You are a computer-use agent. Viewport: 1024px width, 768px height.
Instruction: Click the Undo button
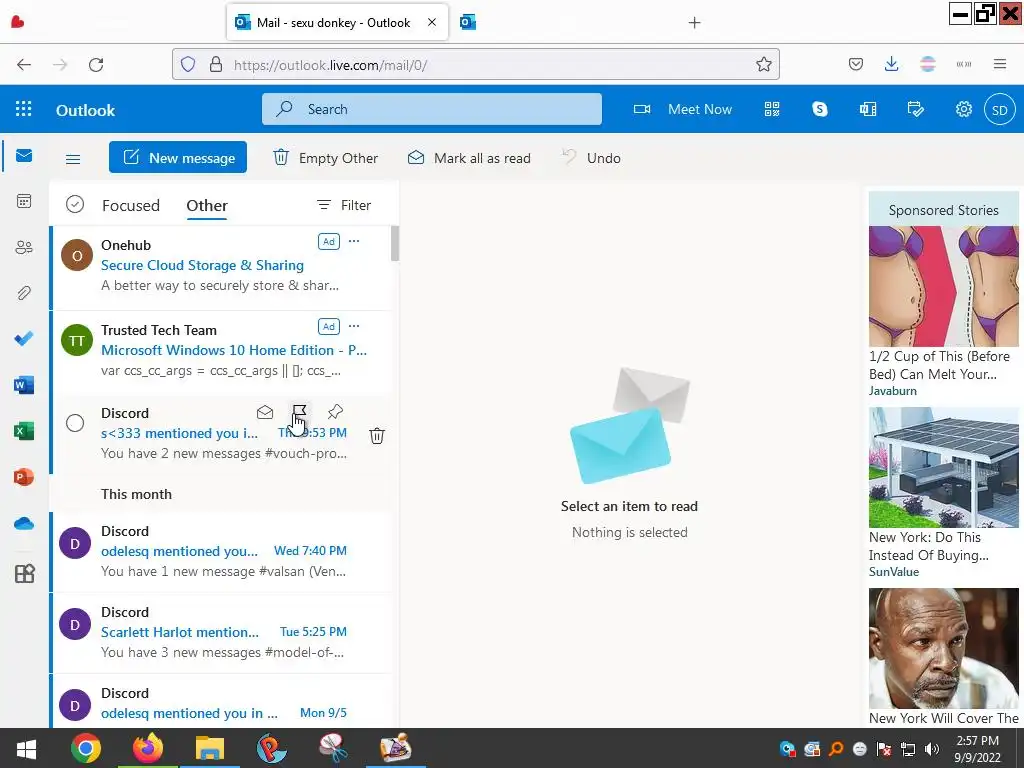tap(591, 158)
